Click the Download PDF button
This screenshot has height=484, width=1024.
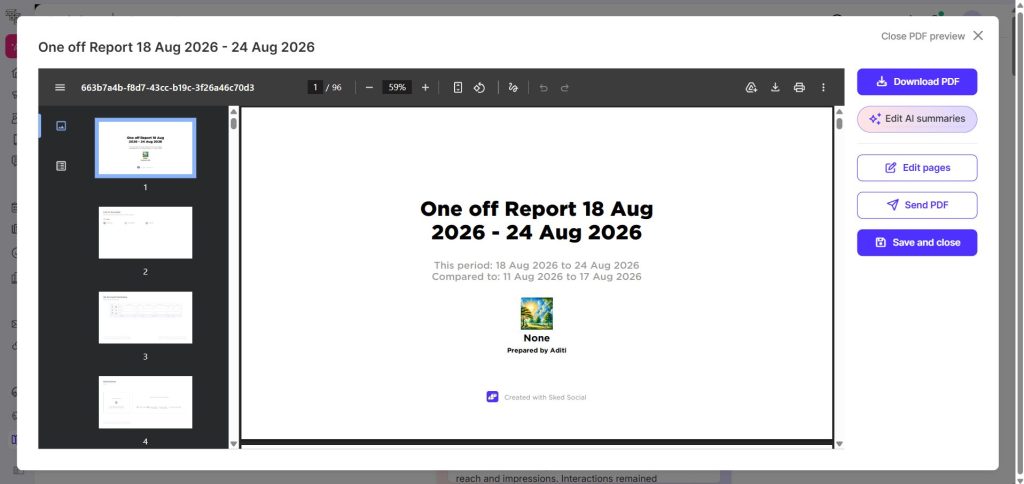coord(917,82)
